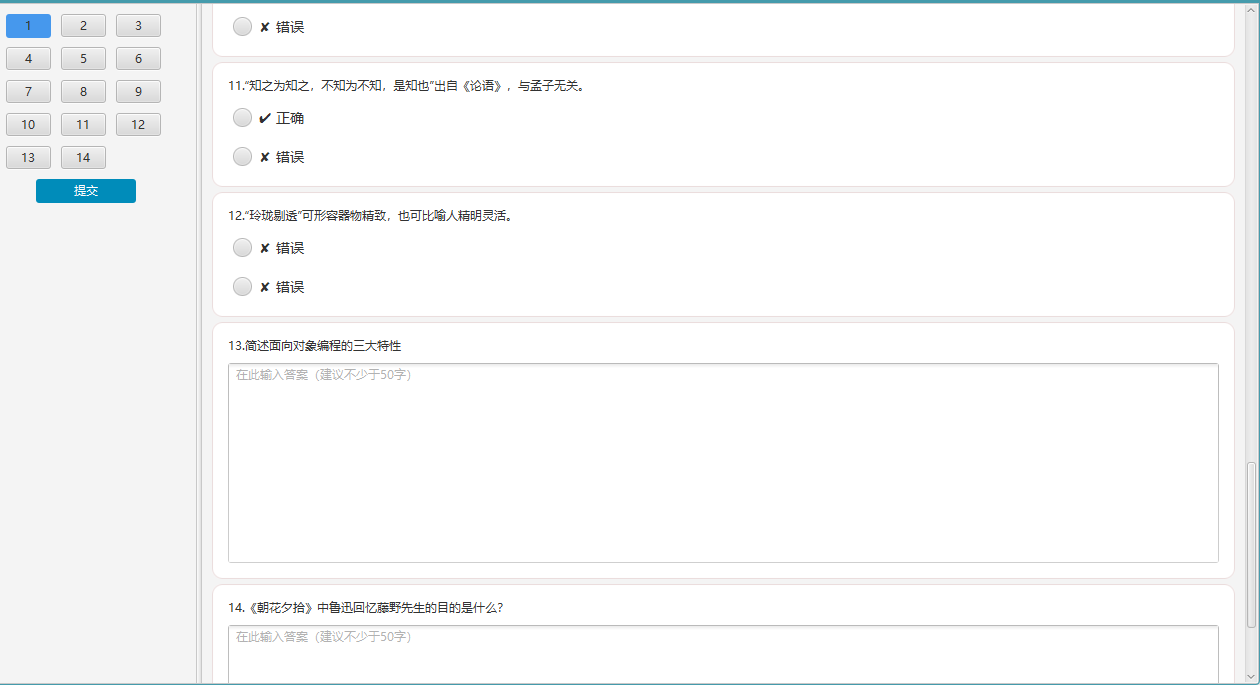Click question number 12 button
The width and height of the screenshot is (1260, 685).
138,125
